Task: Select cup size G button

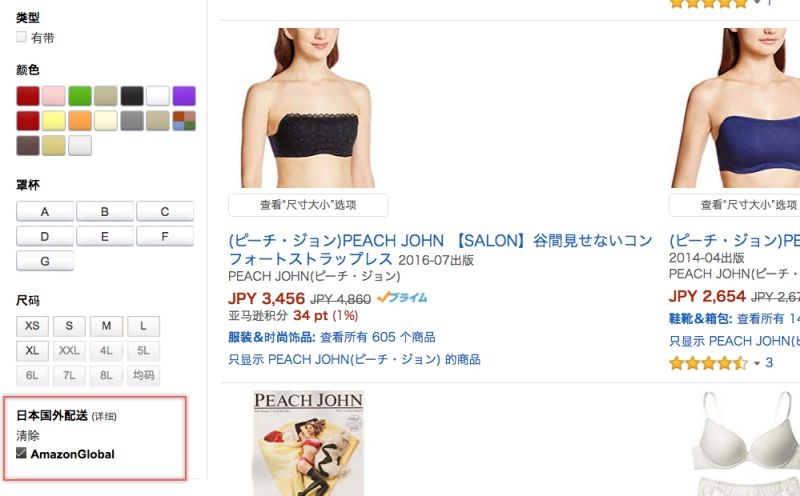Action: 45,261
